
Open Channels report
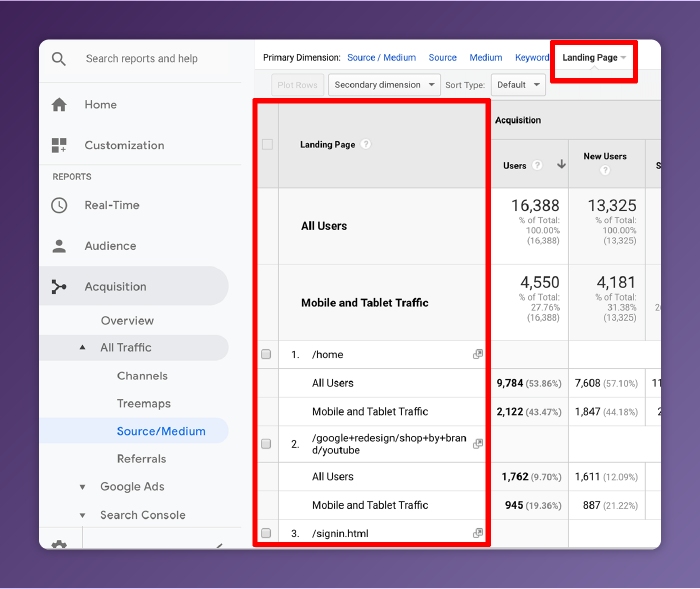(x=142, y=376)
